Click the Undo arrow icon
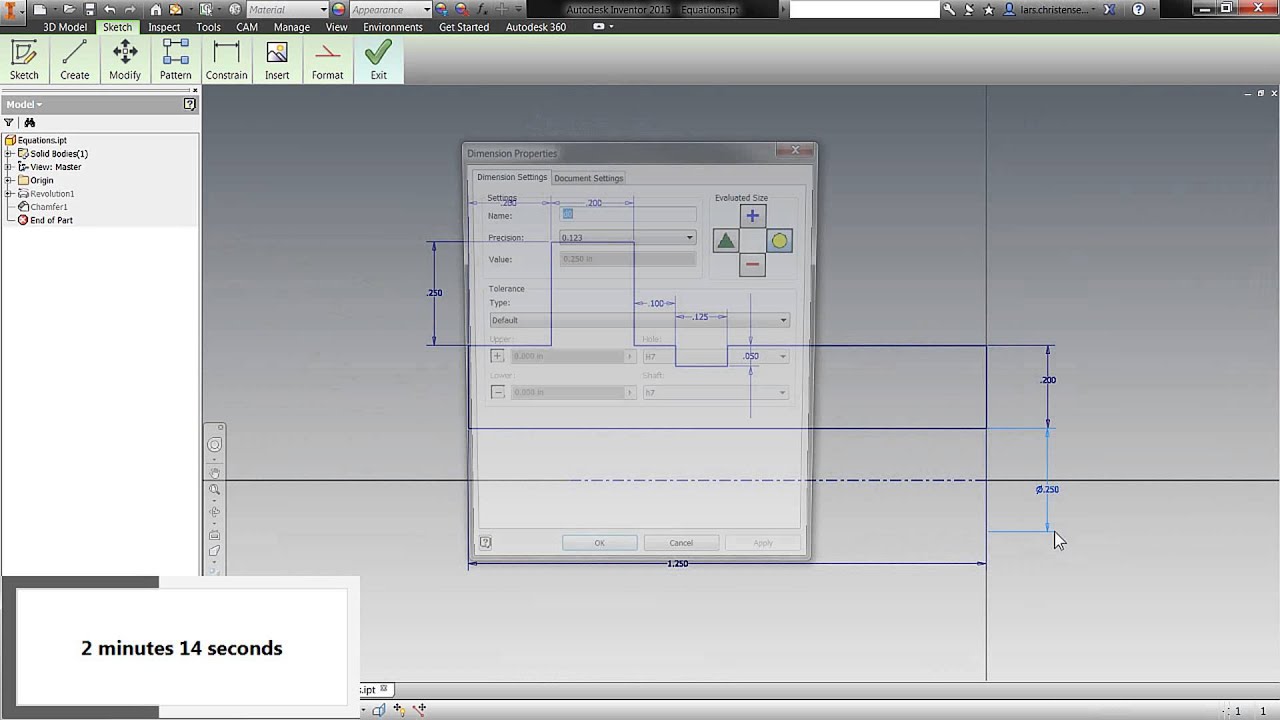Image resolution: width=1280 pixels, height=720 pixels. [x=110, y=9]
